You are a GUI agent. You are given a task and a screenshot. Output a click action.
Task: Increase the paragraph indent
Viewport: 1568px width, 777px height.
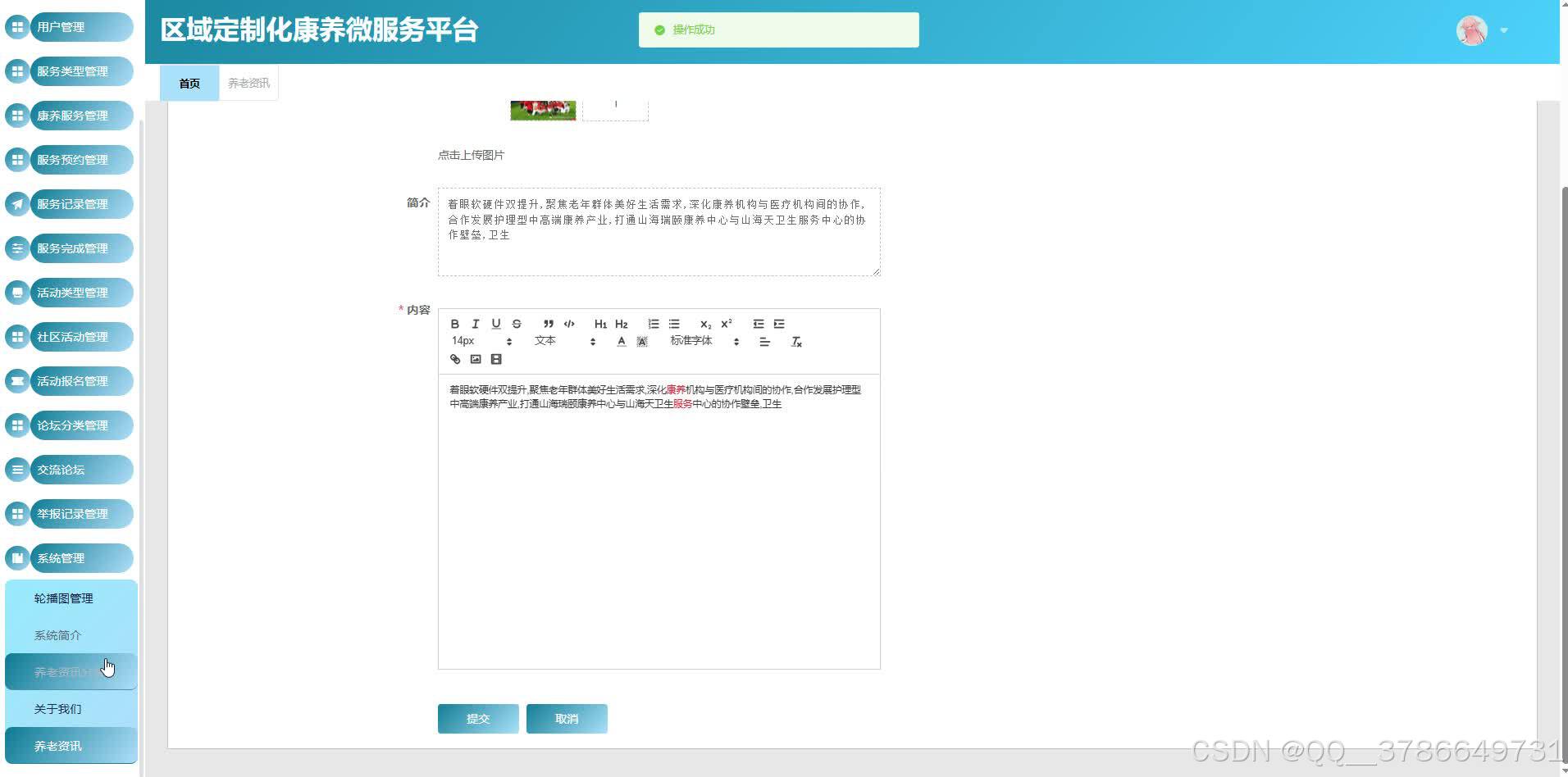(779, 324)
